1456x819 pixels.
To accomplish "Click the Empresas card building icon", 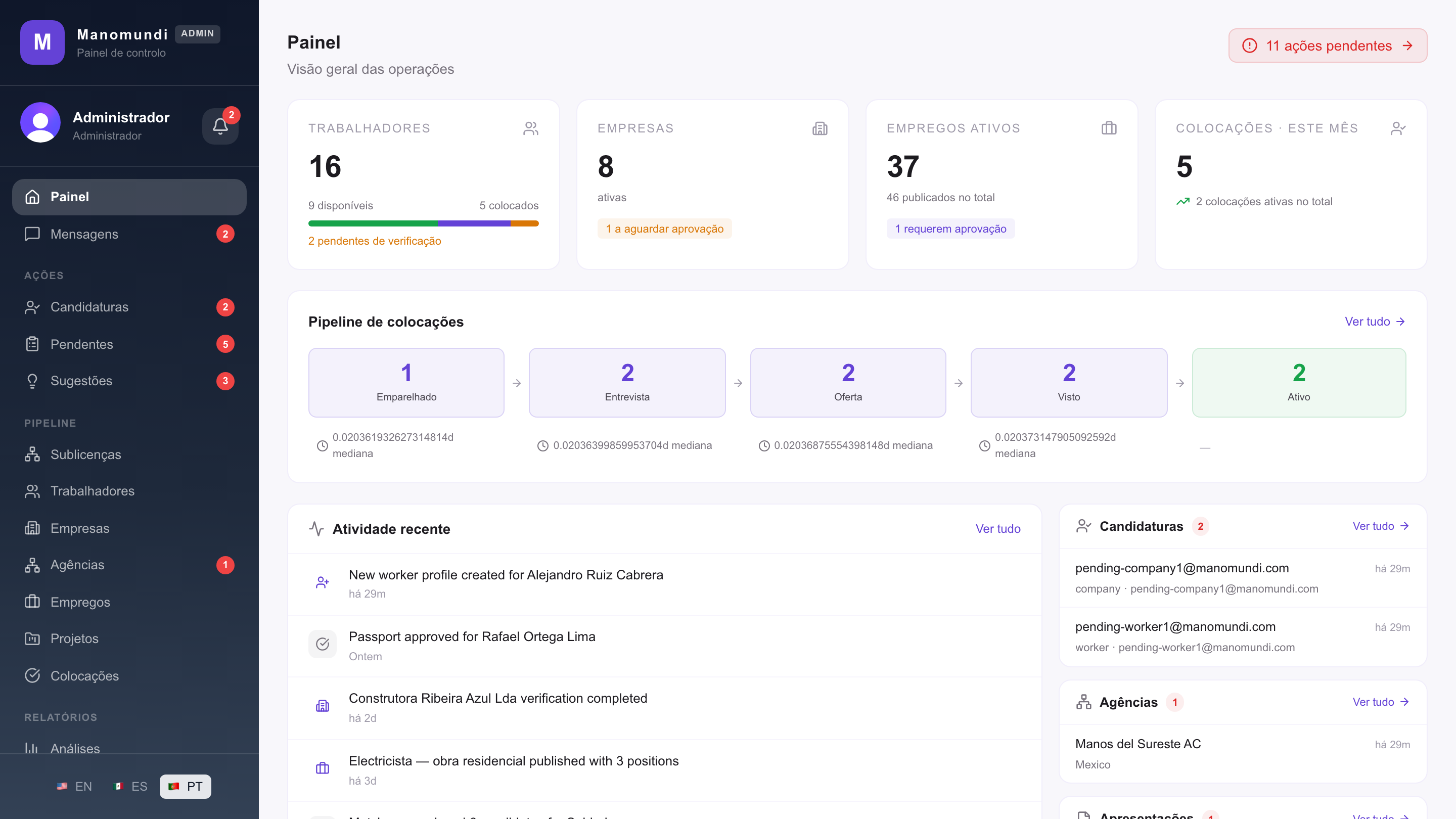I will click(820, 128).
